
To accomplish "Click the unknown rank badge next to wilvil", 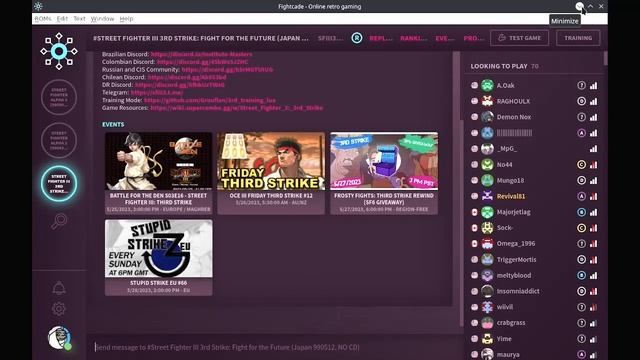I will [582, 307].
